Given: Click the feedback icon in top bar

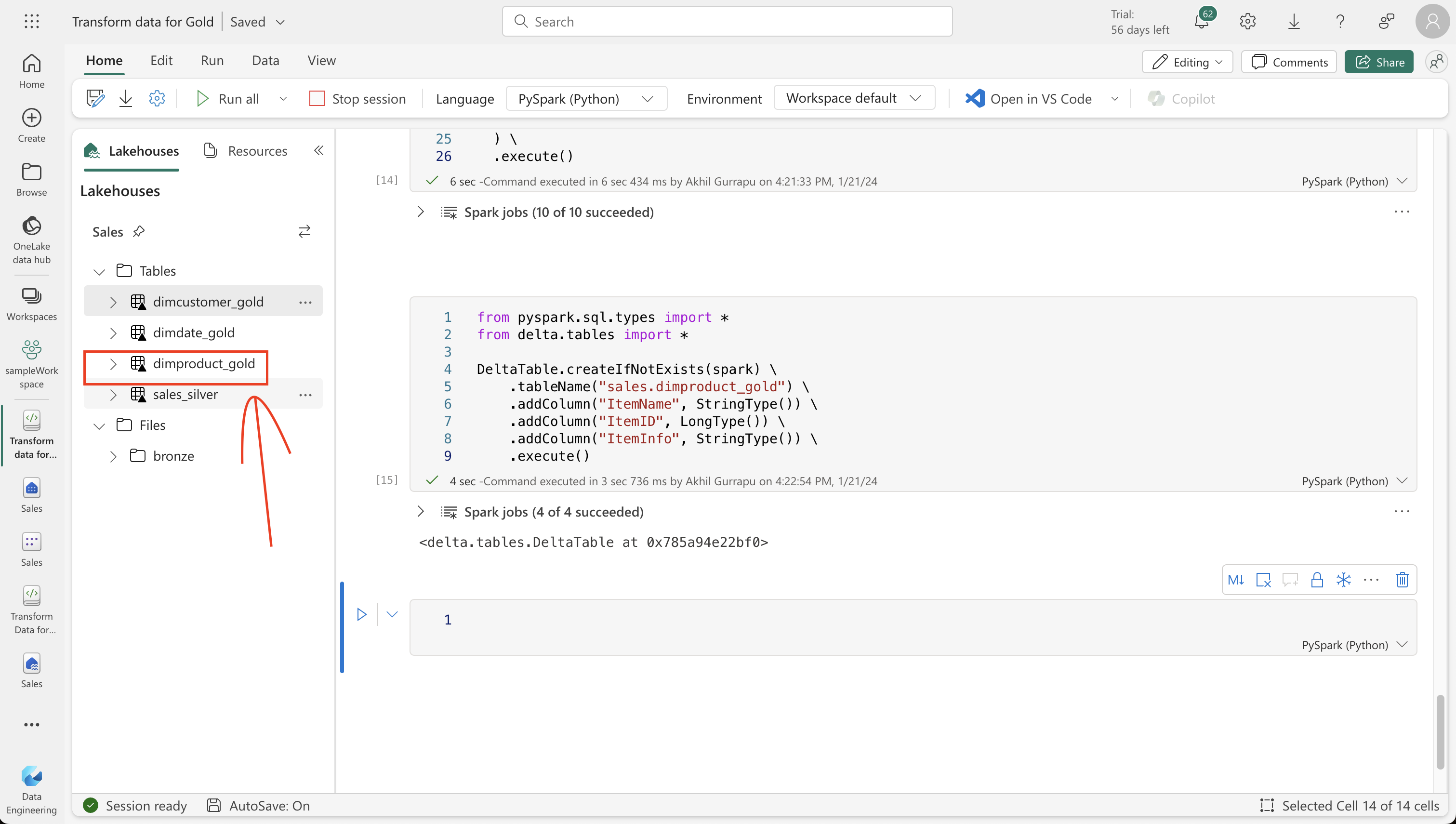Looking at the screenshot, I should coord(1387,22).
